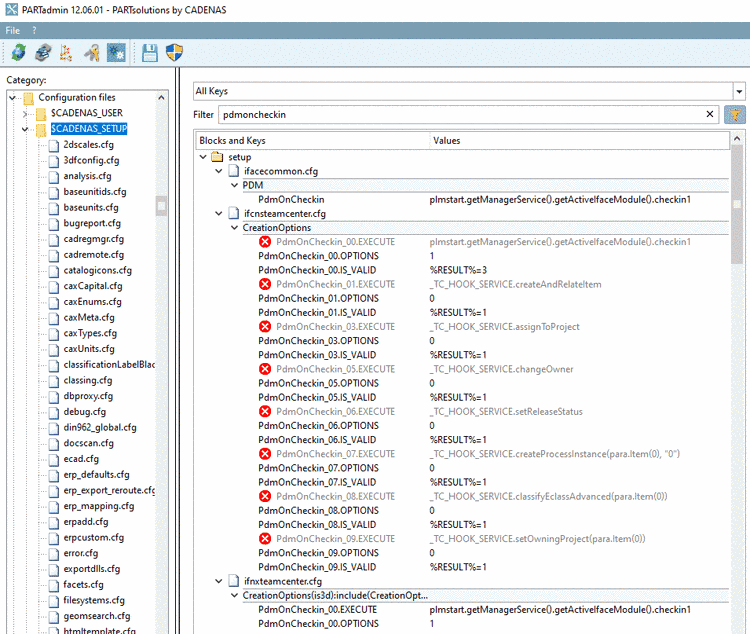This screenshot has height=634, width=750.
Task: Click the red X beside PdmOnCheckin_03.EXECUTE
Action: click(265, 327)
